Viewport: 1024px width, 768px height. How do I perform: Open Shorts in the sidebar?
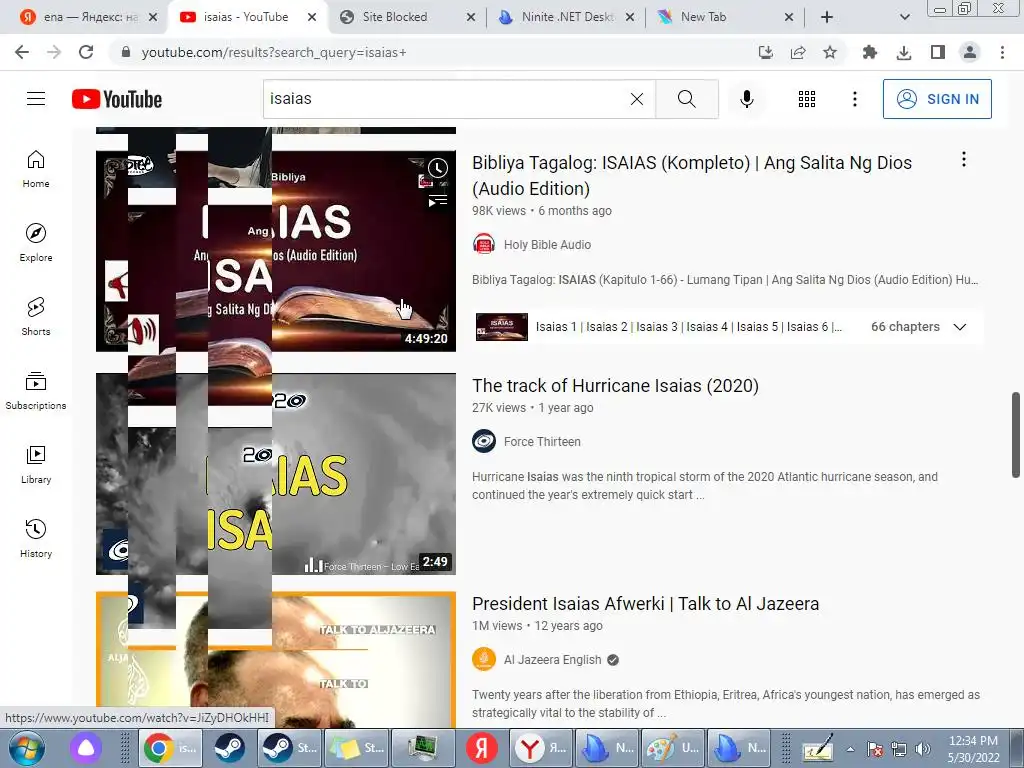tap(36, 317)
